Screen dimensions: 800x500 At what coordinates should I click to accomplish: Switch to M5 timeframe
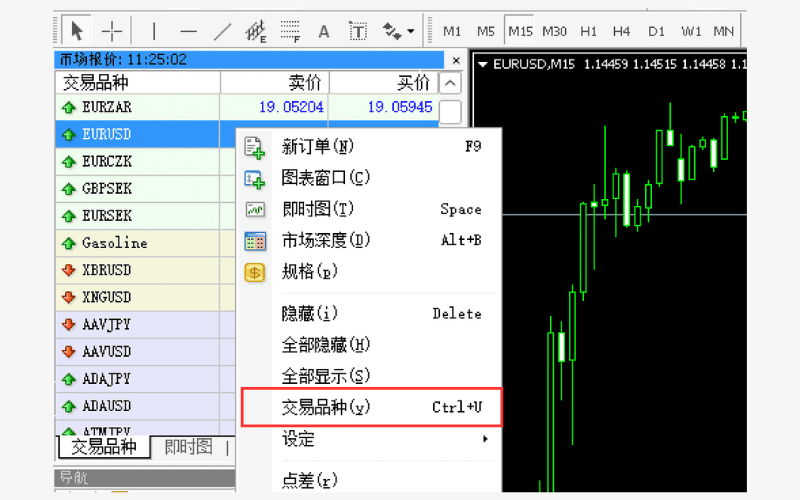pyautogui.click(x=486, y=32)
